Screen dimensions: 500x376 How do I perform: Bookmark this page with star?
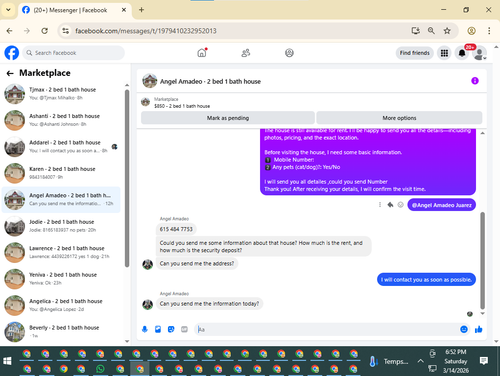pos(447,31)
